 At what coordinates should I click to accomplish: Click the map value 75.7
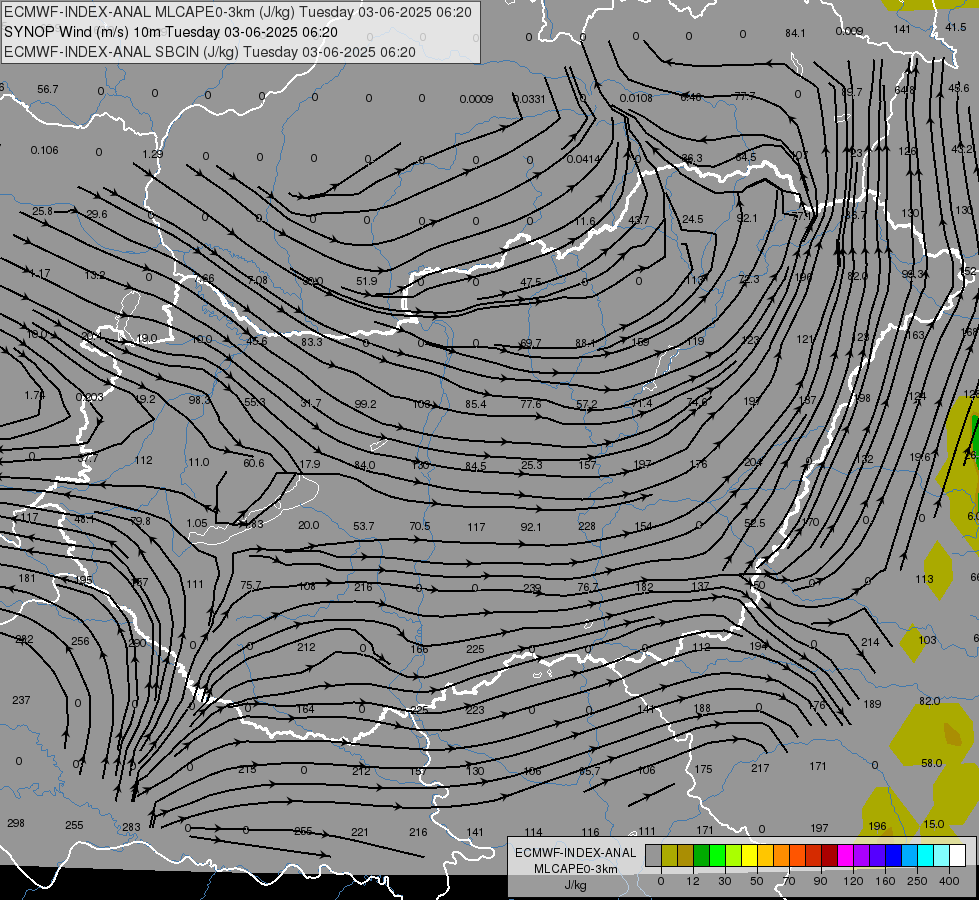[250, 585]
